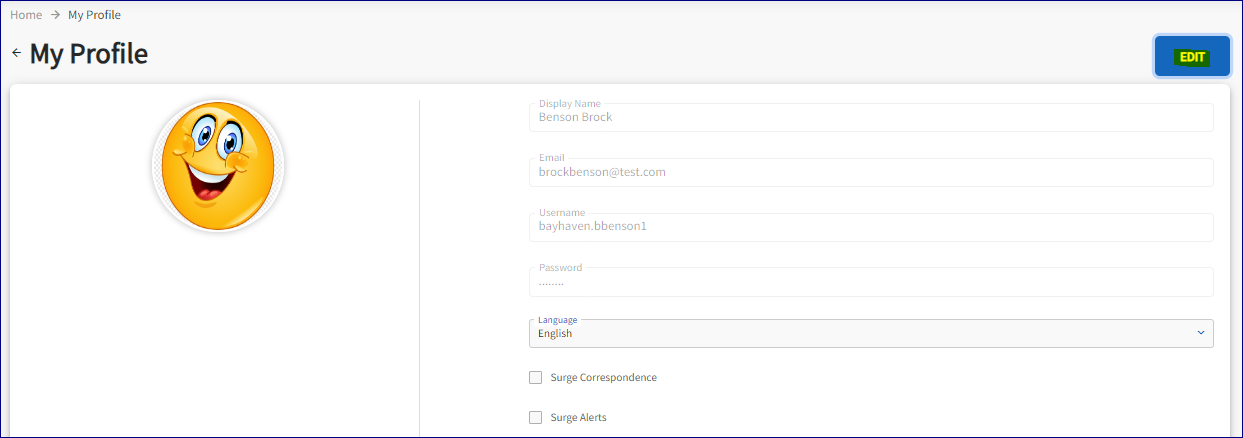Click the Surge Correspondence label text
The height and width of the screenshot is (438, 1243).
point(603,378)
